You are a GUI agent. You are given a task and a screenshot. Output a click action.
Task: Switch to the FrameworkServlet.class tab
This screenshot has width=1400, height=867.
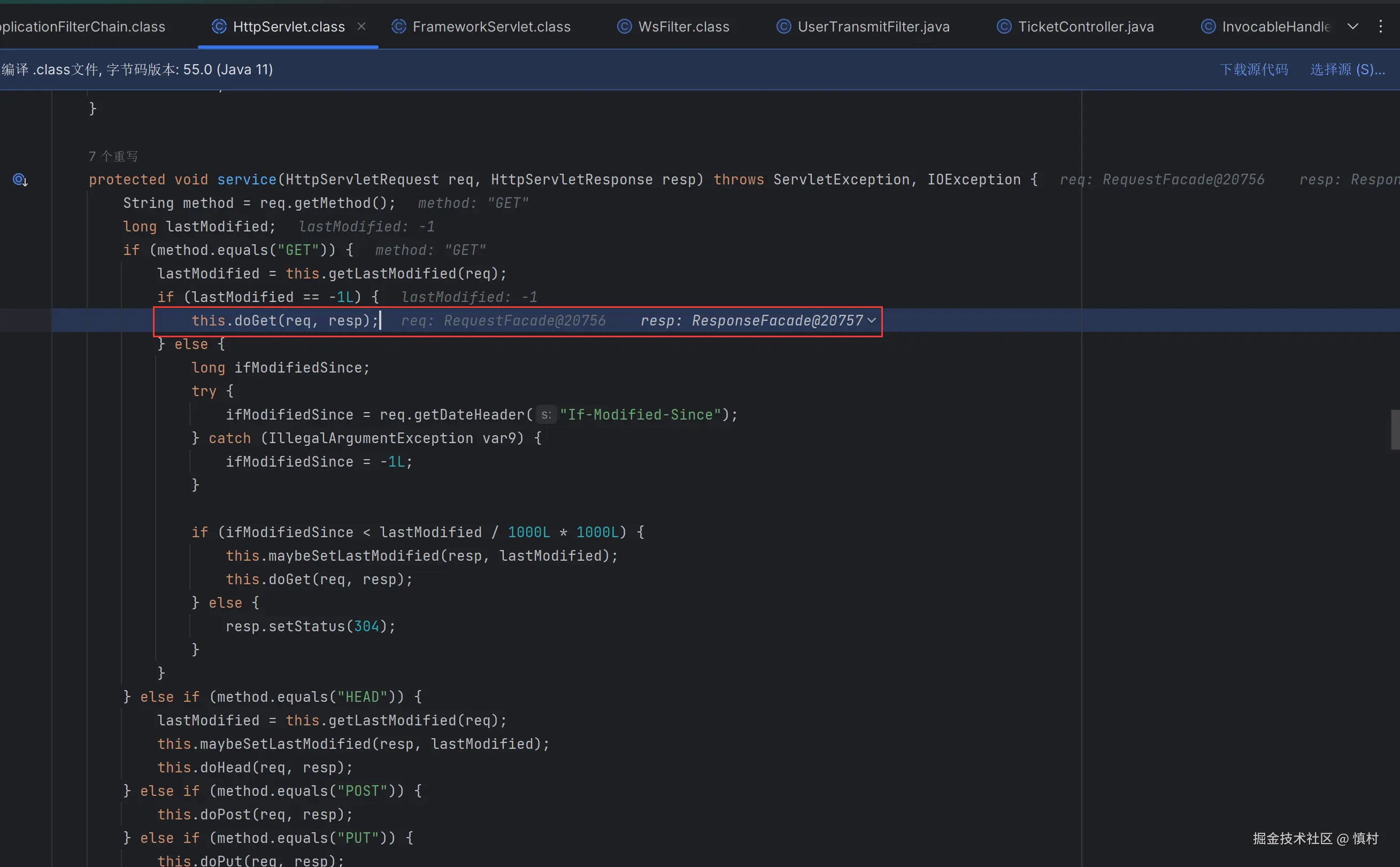pyautogui.click(x=491, y=26)
